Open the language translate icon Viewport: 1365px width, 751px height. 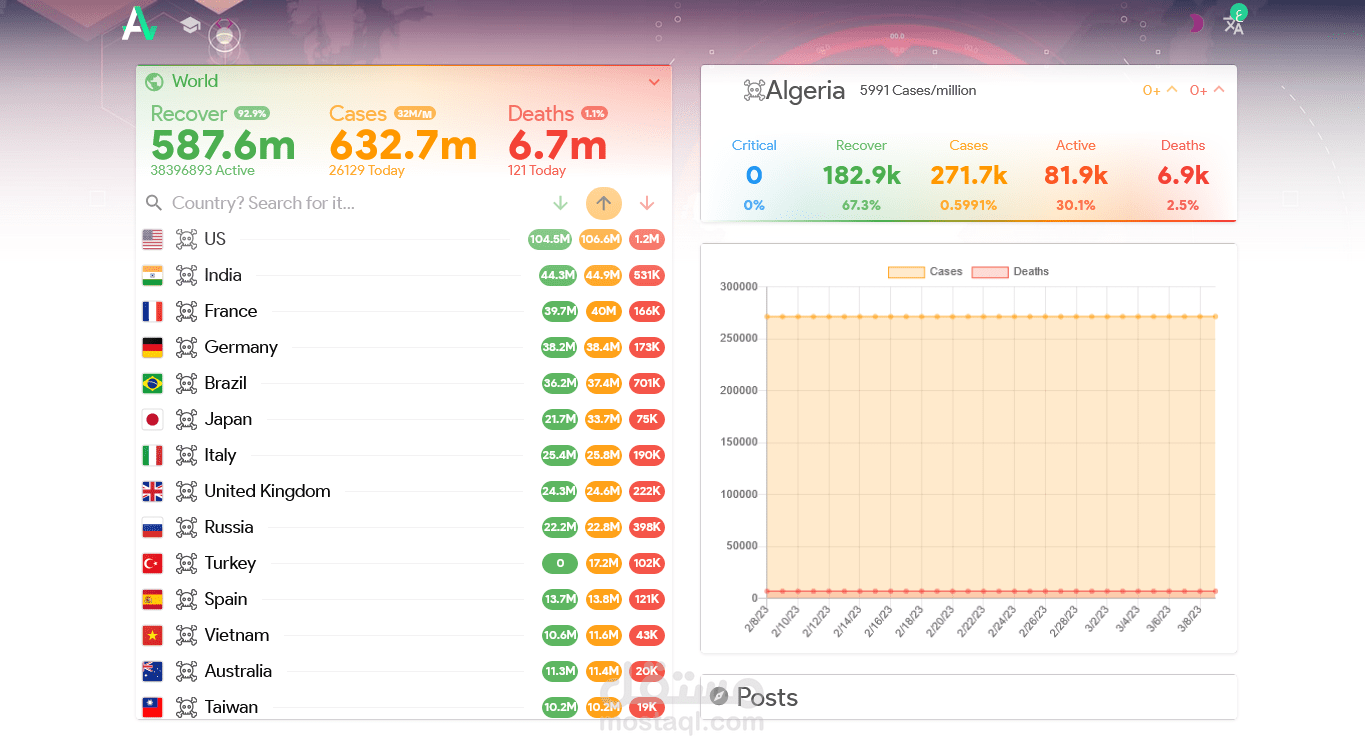(1234, 24)
